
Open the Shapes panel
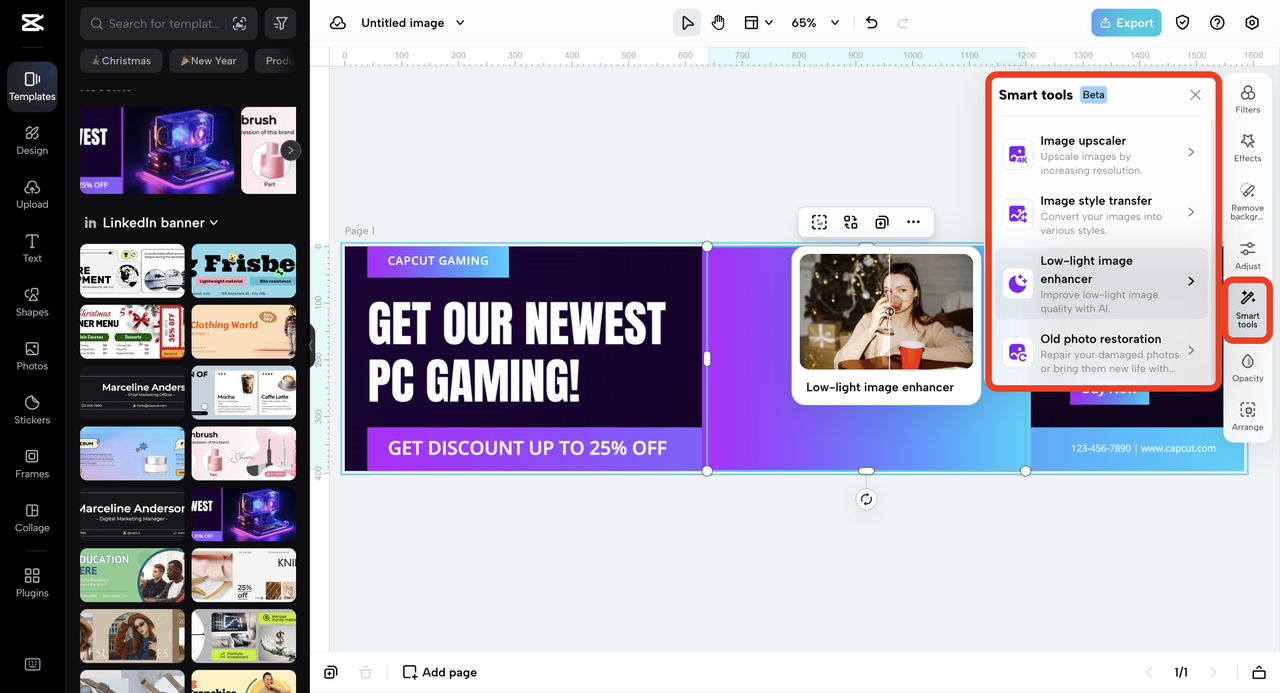click(x=32, y=302)
